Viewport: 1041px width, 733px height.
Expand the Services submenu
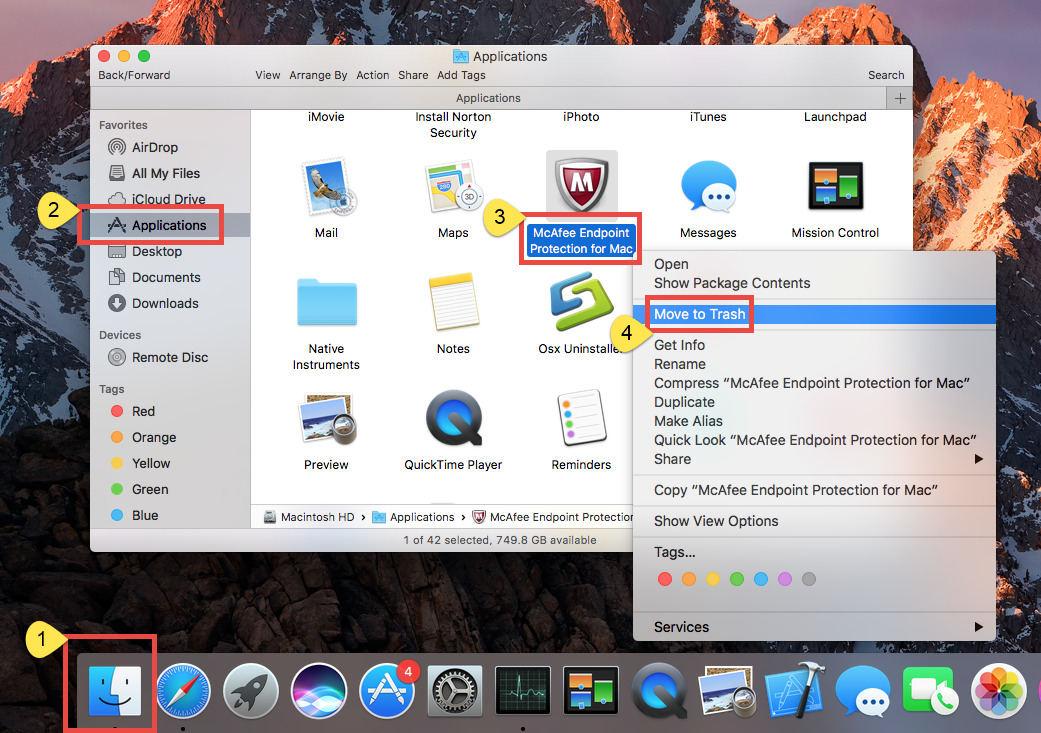click(x=682, y=627)
